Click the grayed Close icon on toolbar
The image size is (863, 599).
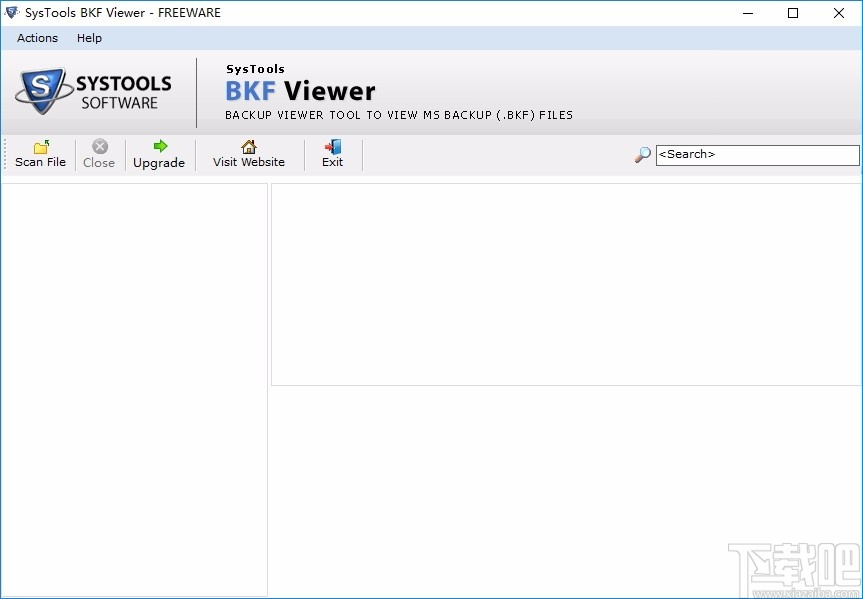99,146
